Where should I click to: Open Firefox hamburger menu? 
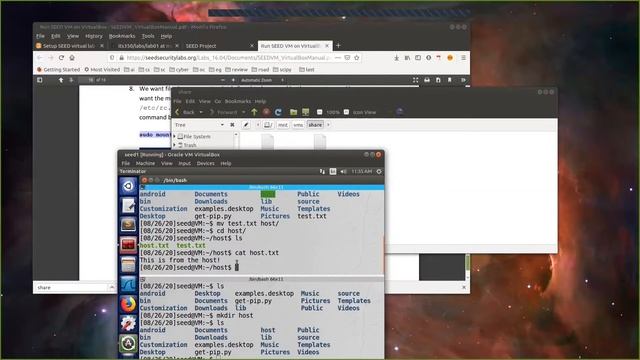463,58
